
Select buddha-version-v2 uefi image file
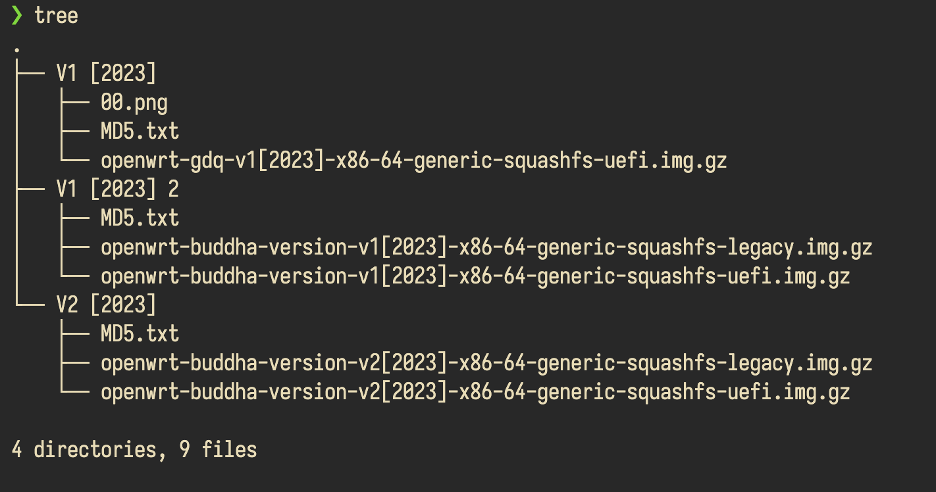pyautogui.click(x=475, y=392)
